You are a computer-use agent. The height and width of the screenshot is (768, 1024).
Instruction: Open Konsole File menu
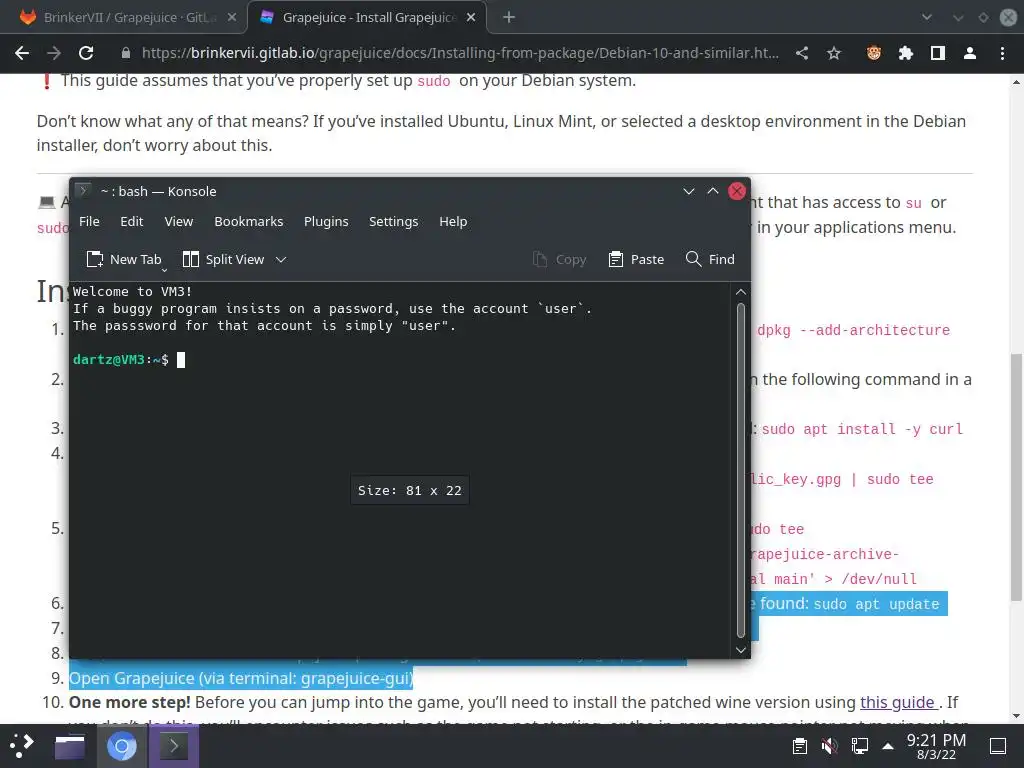pos(89,221)
